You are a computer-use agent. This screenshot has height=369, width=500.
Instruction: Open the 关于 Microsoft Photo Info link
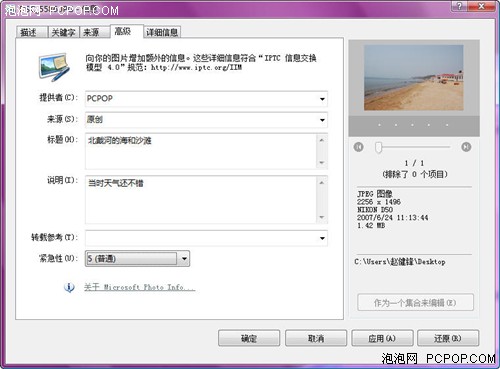pyautogui.click(x=139, y=287)
